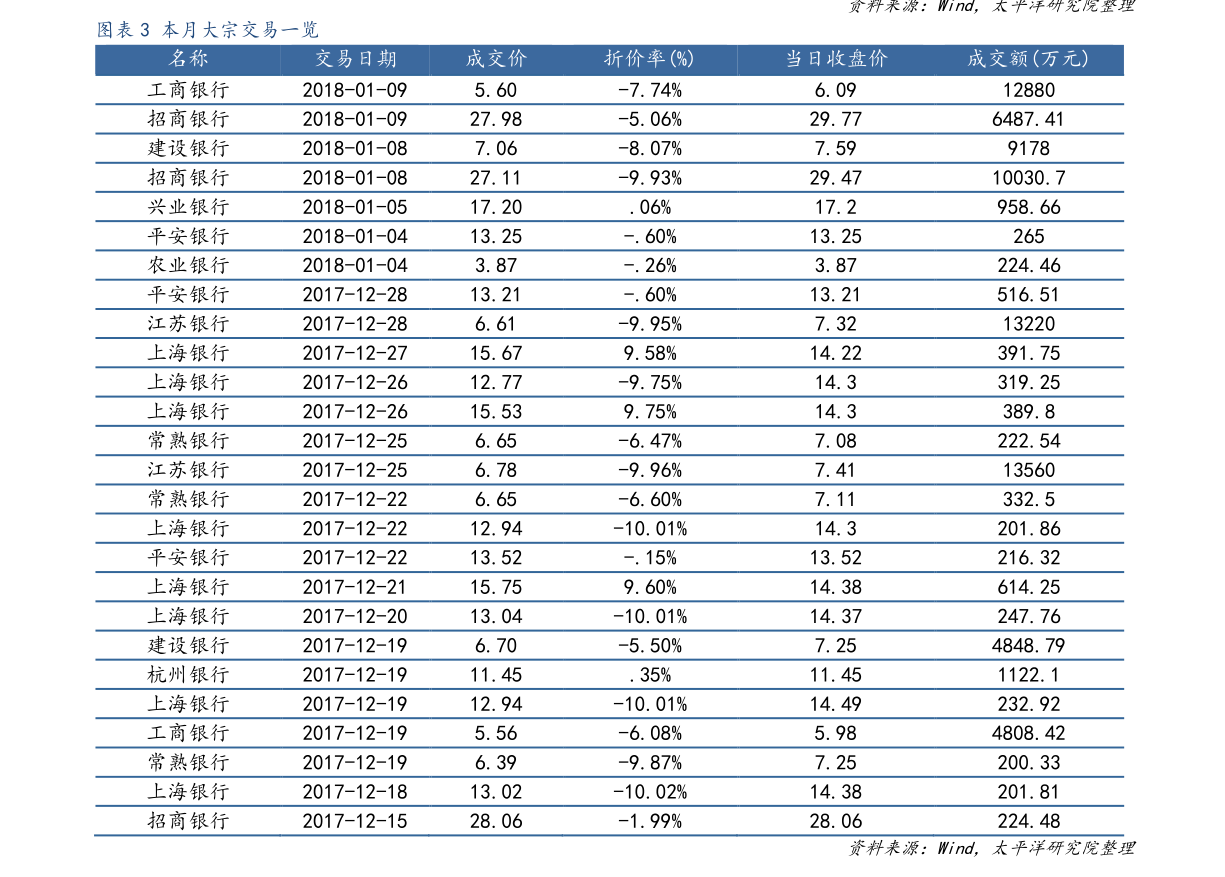Image resolution: width=1225 pixels, height=877 pixels.
Task: Click the amount 222.54 cell
Action: [1028, 440]
